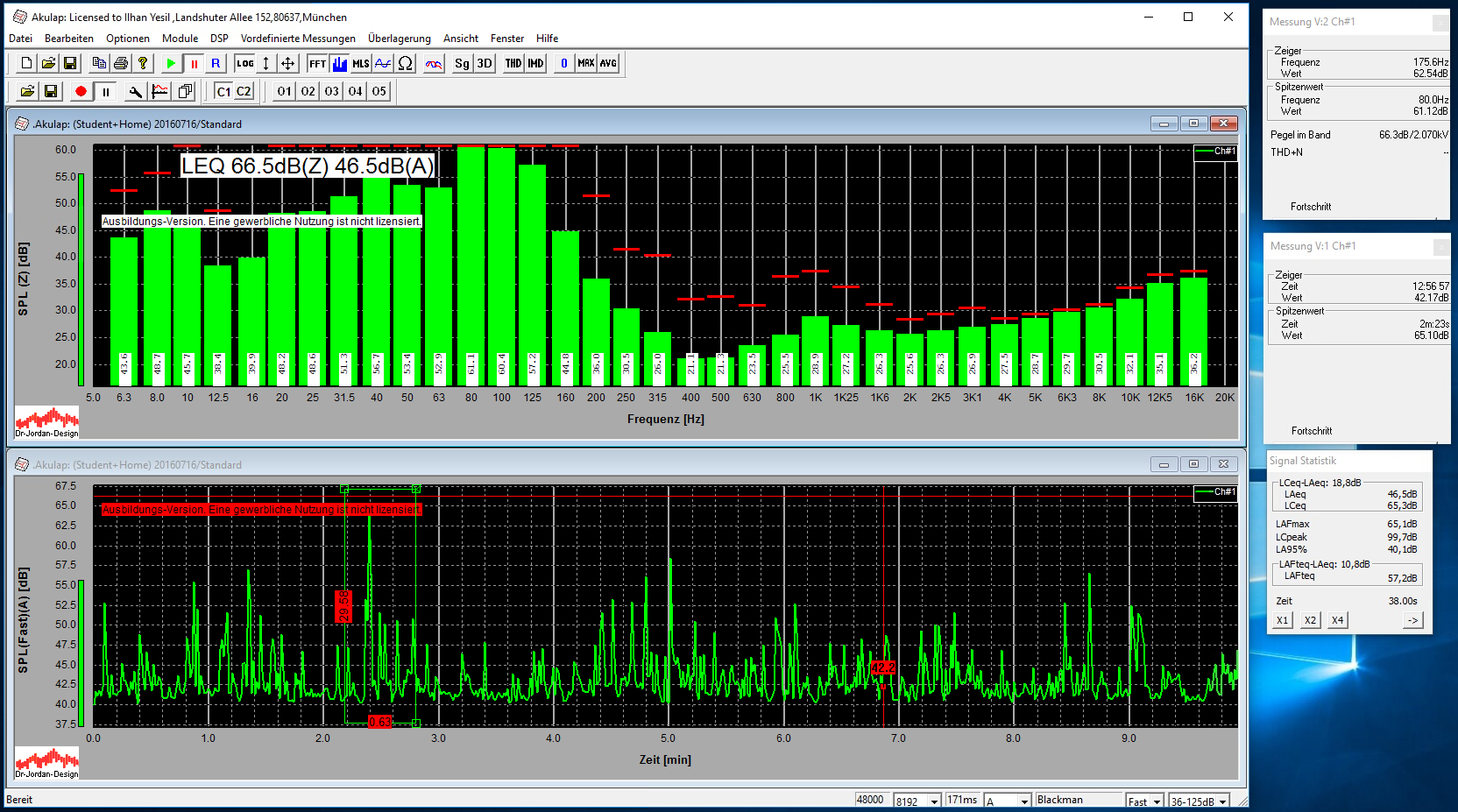Open the Bearbeiten menu
Image resolution: width=1458 pixels, height=812 pixels.
tap(69, 39)
